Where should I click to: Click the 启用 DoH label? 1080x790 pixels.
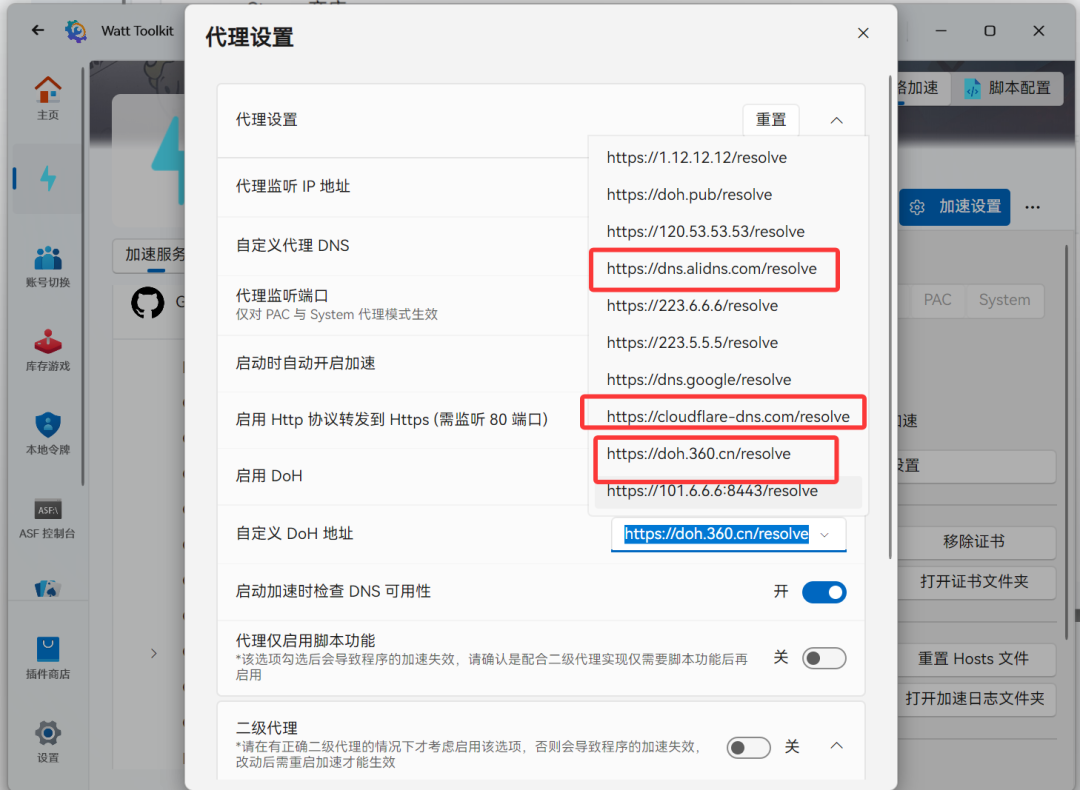[x=269, y=476]
